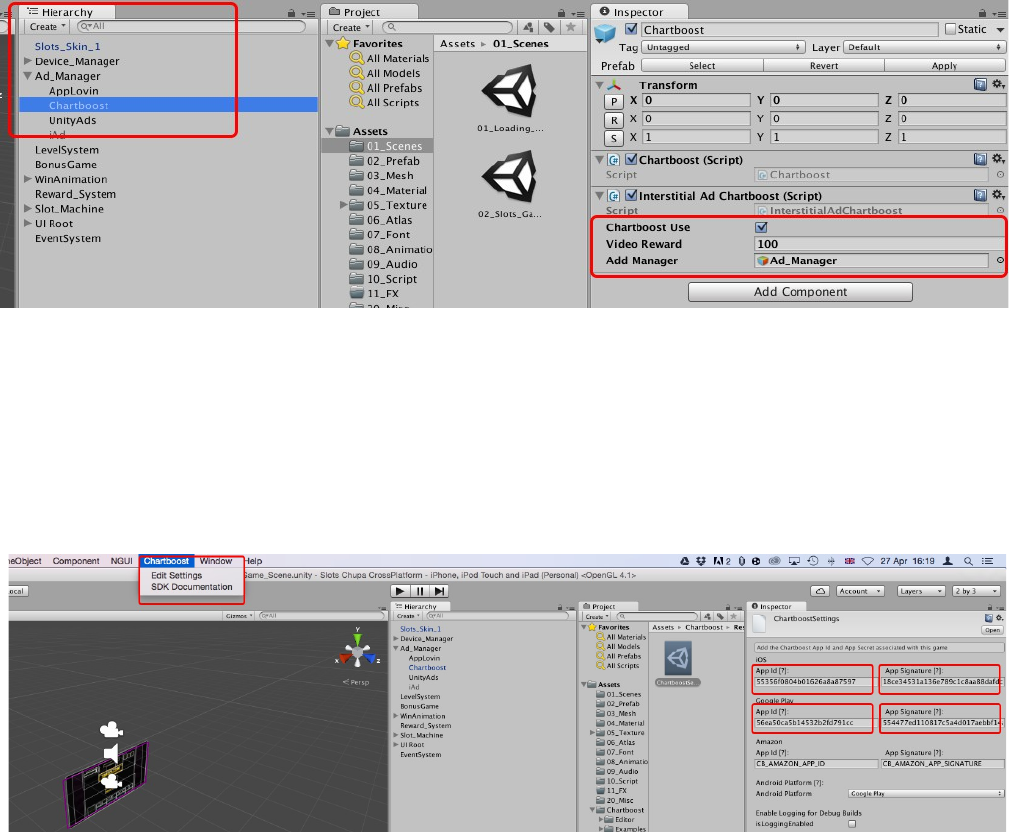The image size is (1009, 832).
Task: Open Transform component gear settings menu
Action: tap(998, 84)
